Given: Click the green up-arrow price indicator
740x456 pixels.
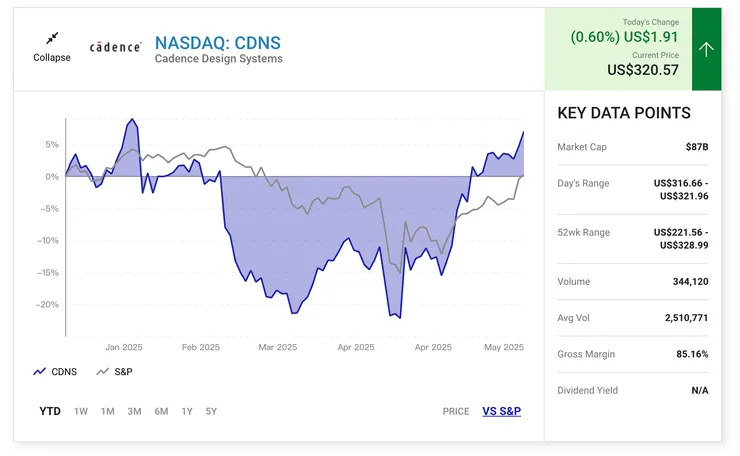Looking at the screenshot, I should tap(706, 49).
